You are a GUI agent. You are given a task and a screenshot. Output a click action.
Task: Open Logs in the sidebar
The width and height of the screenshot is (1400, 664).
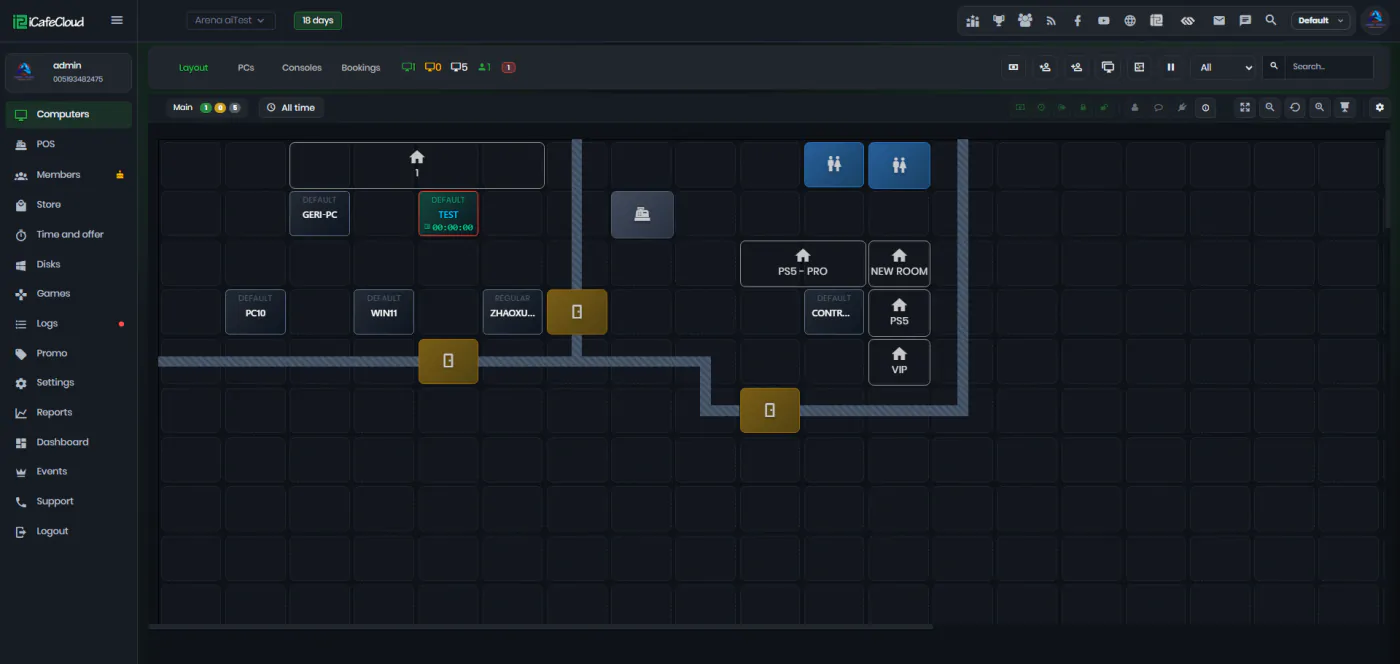tap(68, 323)
